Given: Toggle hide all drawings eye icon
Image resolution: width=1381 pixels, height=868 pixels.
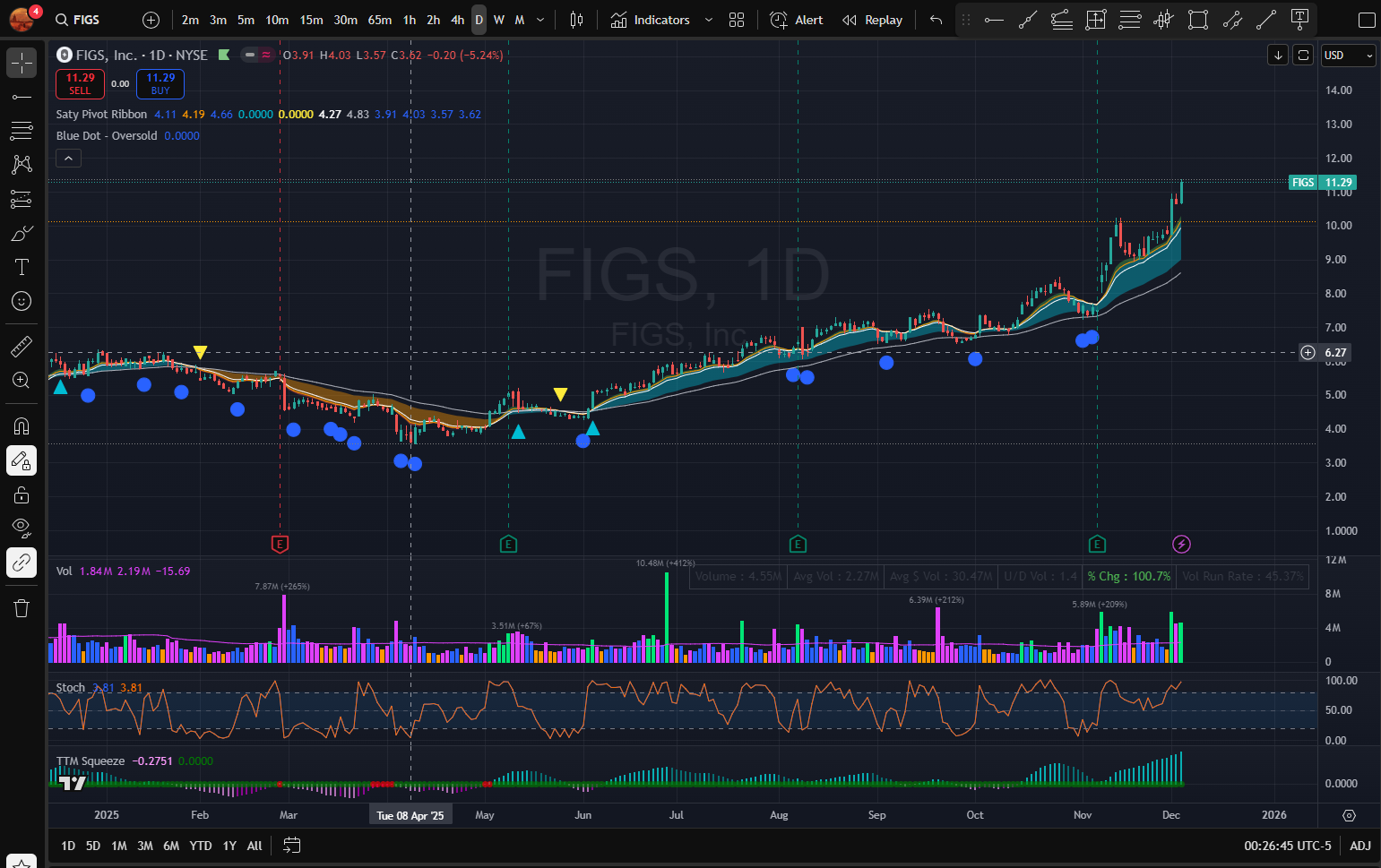Looking at the screenshot, I should click(x=22, y=529).
